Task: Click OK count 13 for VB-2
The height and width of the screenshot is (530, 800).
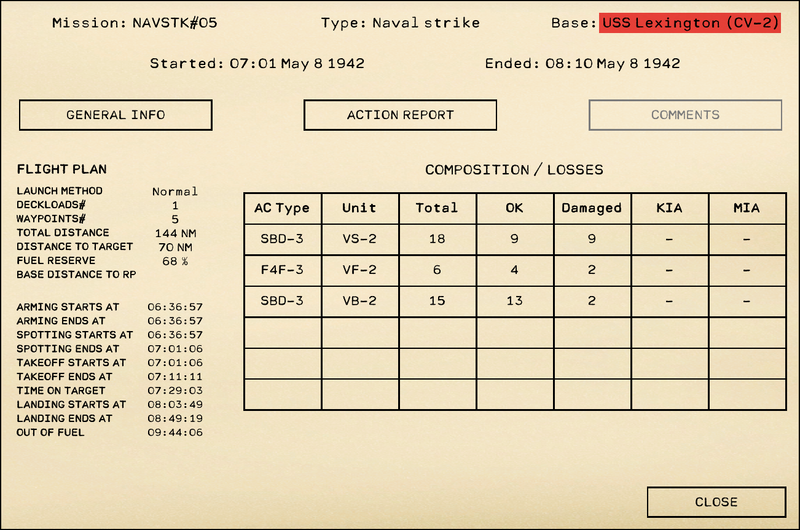Action: tap(514, 301)
